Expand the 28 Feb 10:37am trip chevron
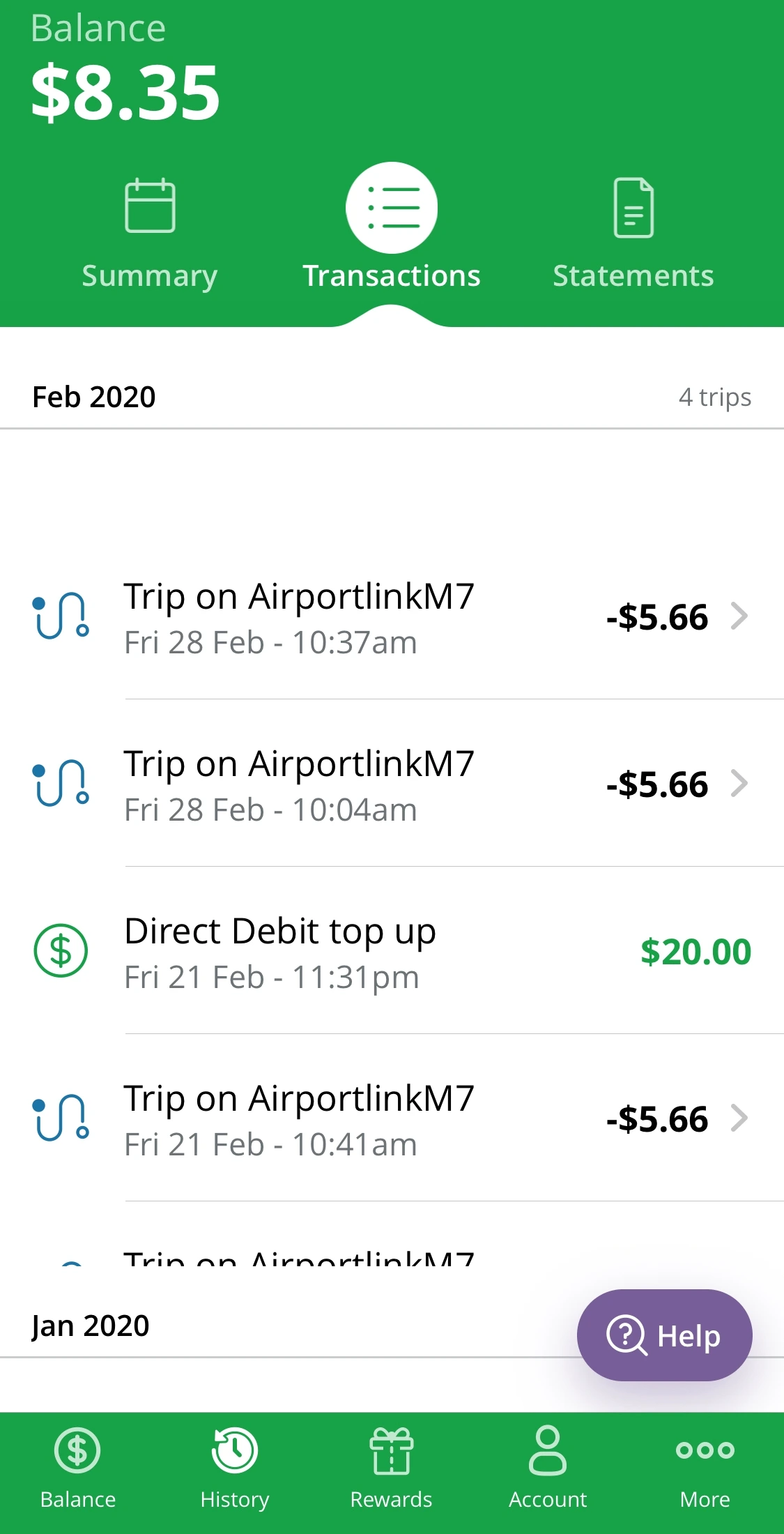The height and width of the screenshot is (1534, 784). tap(739, 616)
